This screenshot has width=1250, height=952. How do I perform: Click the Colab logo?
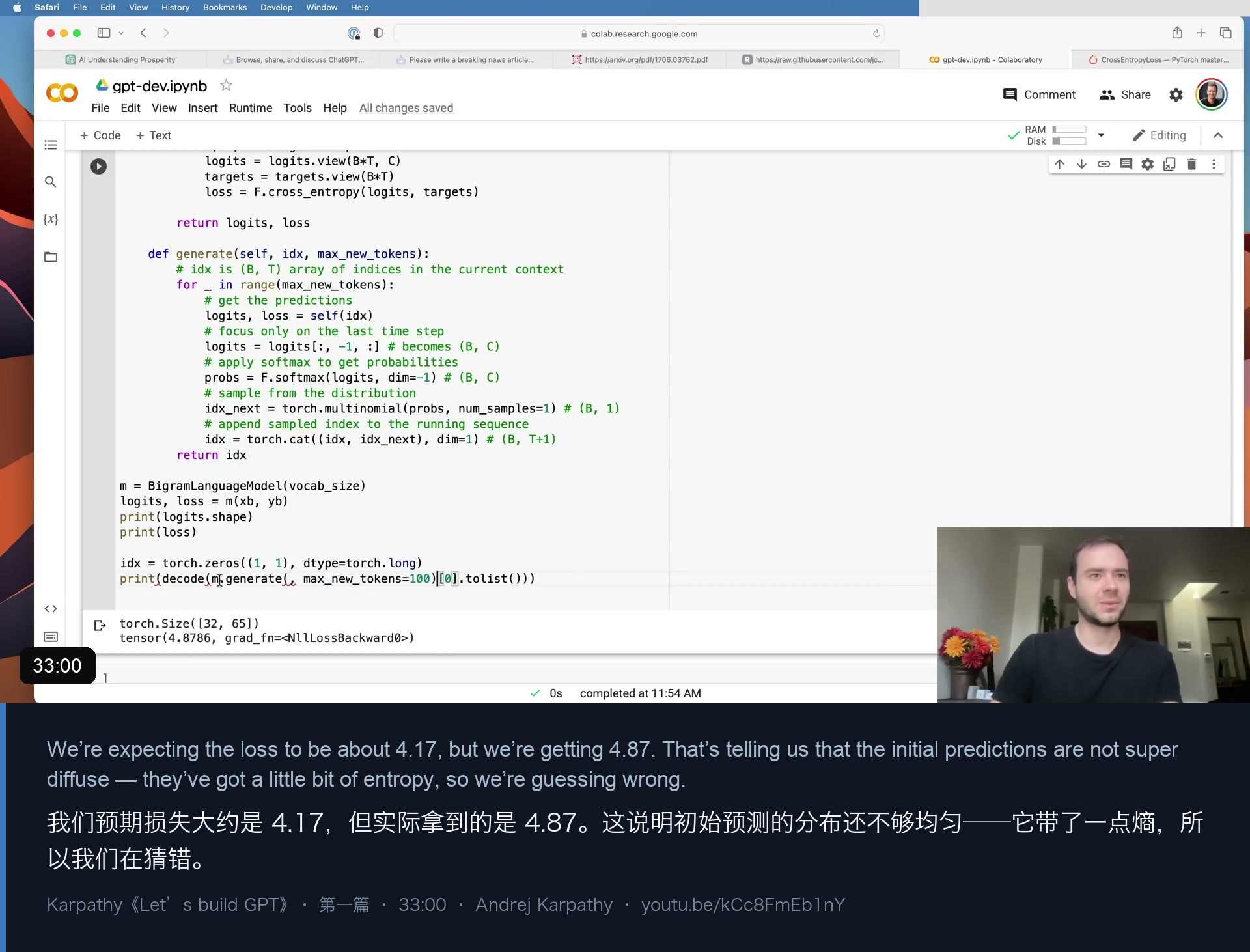click(x=62, y=93)
